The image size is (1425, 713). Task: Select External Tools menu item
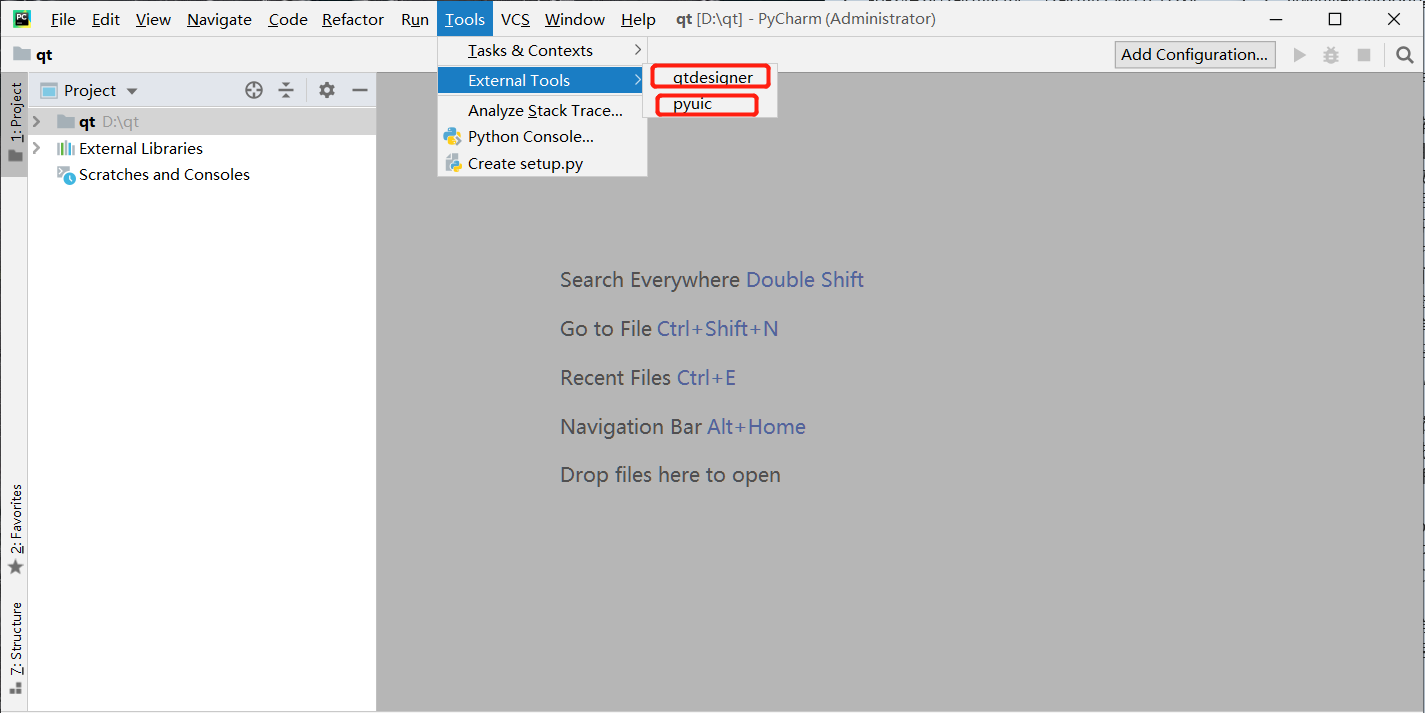[542, 80]
